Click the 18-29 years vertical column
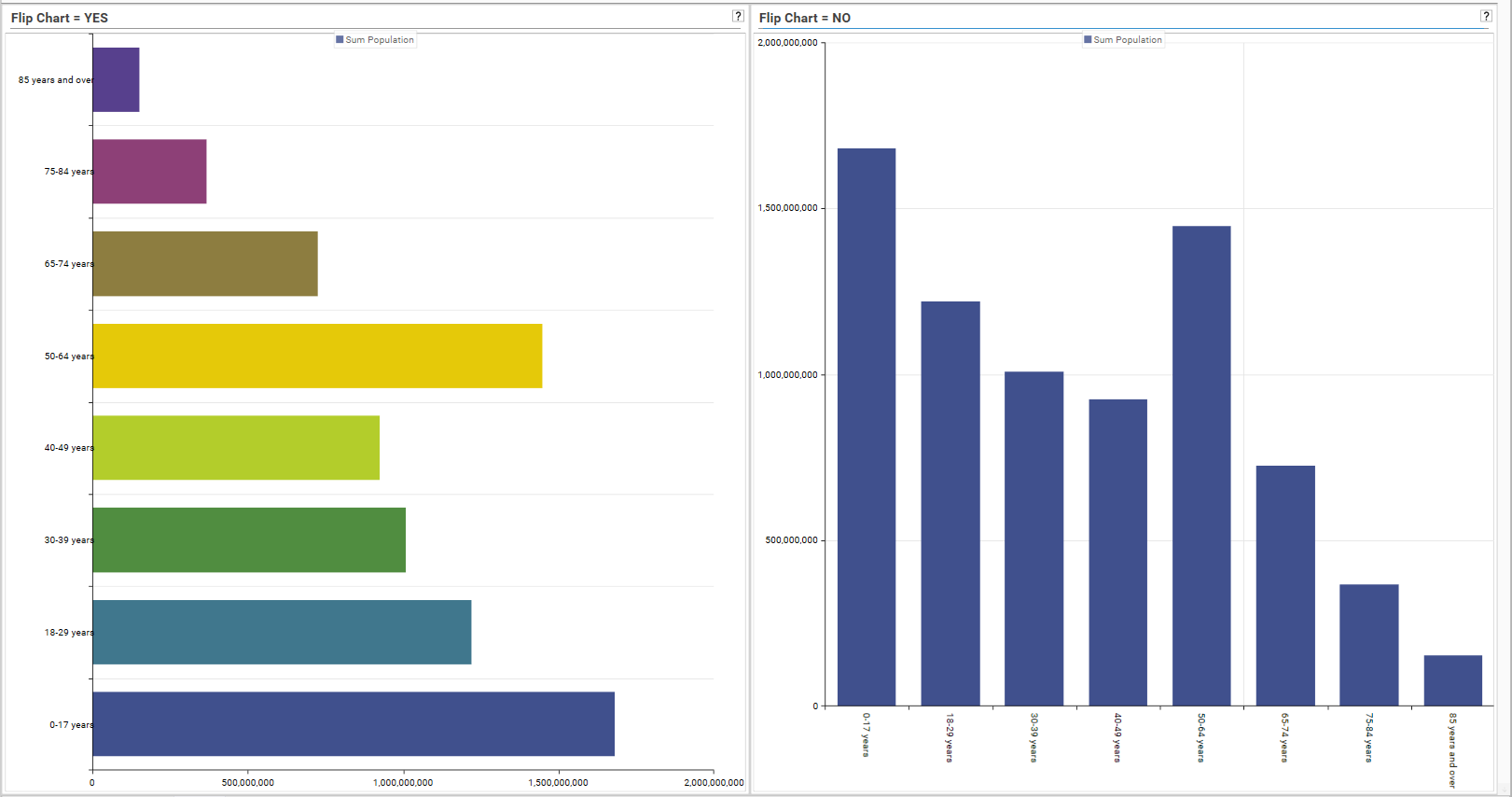Viewport: 1512px width, 797px height. [x=950, y=504]
